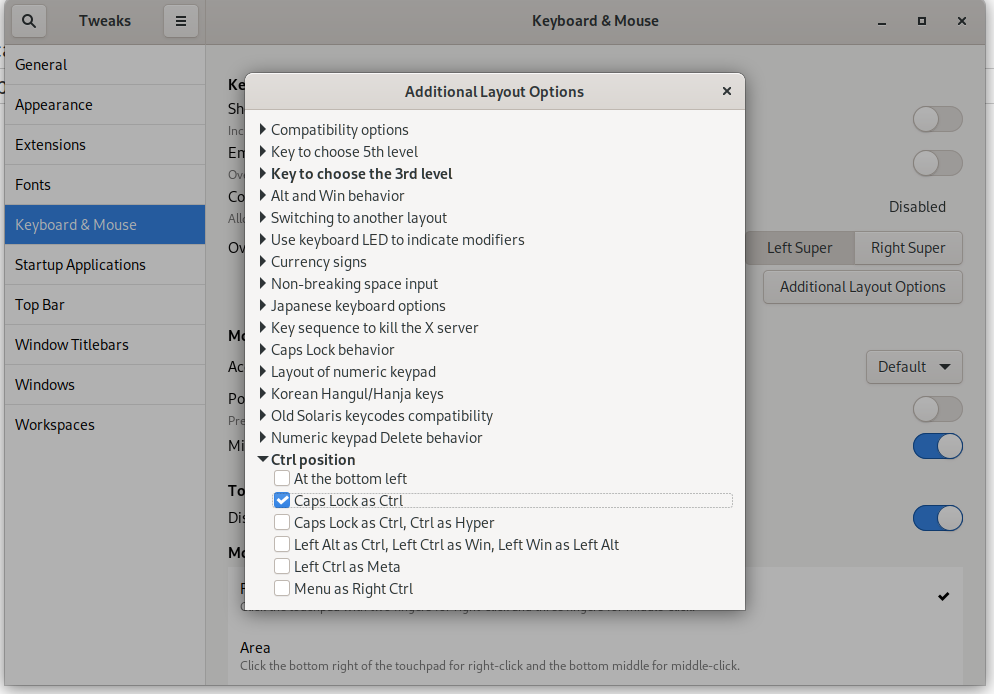This screenshot has height=694, width=994.
Task: Select the Area touchpad click method
Action: click(x=256, y=648)
